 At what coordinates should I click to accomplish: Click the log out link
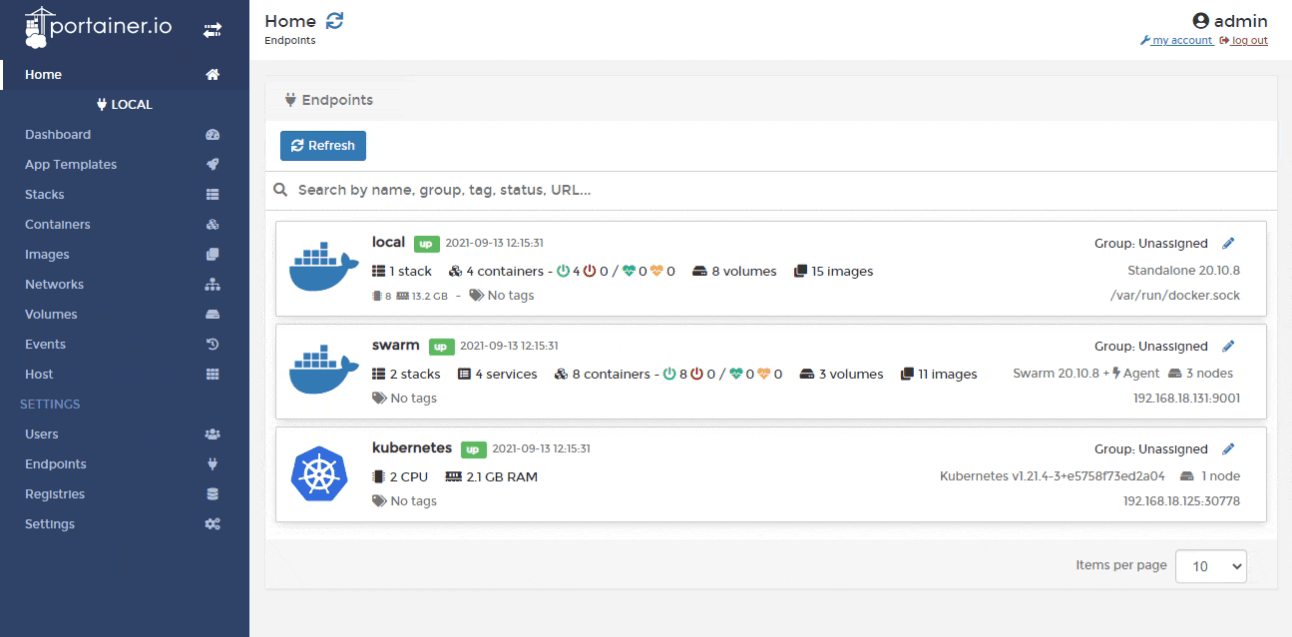tap(1243, 40)
